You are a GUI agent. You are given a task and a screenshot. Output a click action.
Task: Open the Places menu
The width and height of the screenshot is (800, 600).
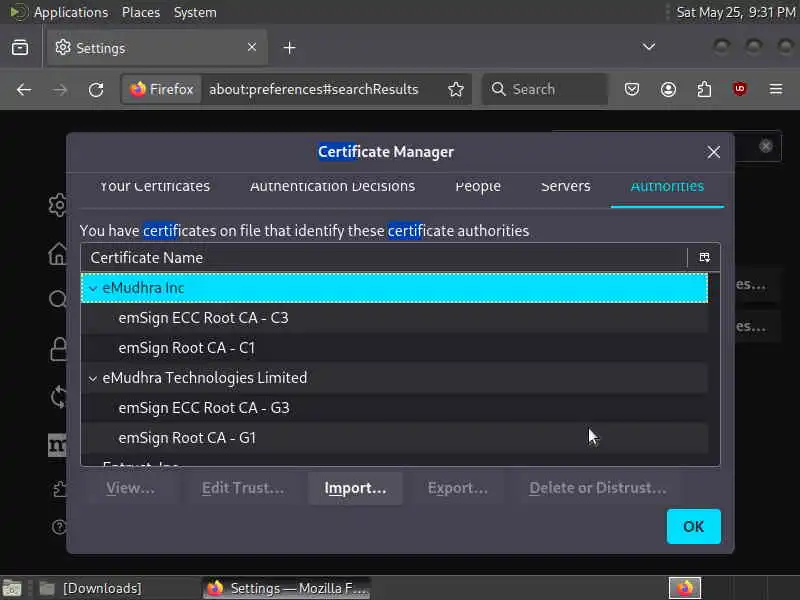pyautogui.click(x=141, y=12)
